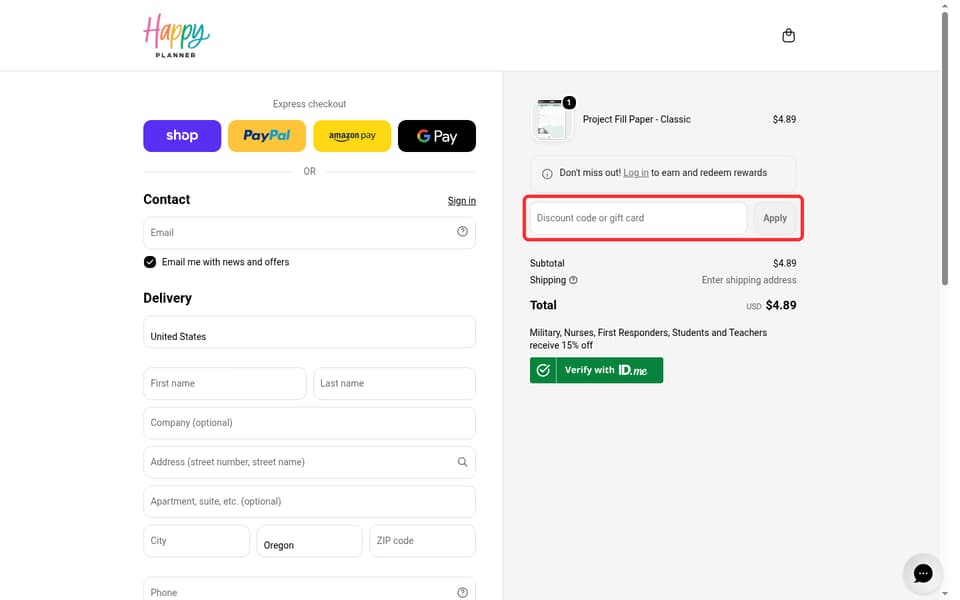The height and width of the screenshot is (600, 960).
Task: Focus the Email input field
Action: point(309,233)
